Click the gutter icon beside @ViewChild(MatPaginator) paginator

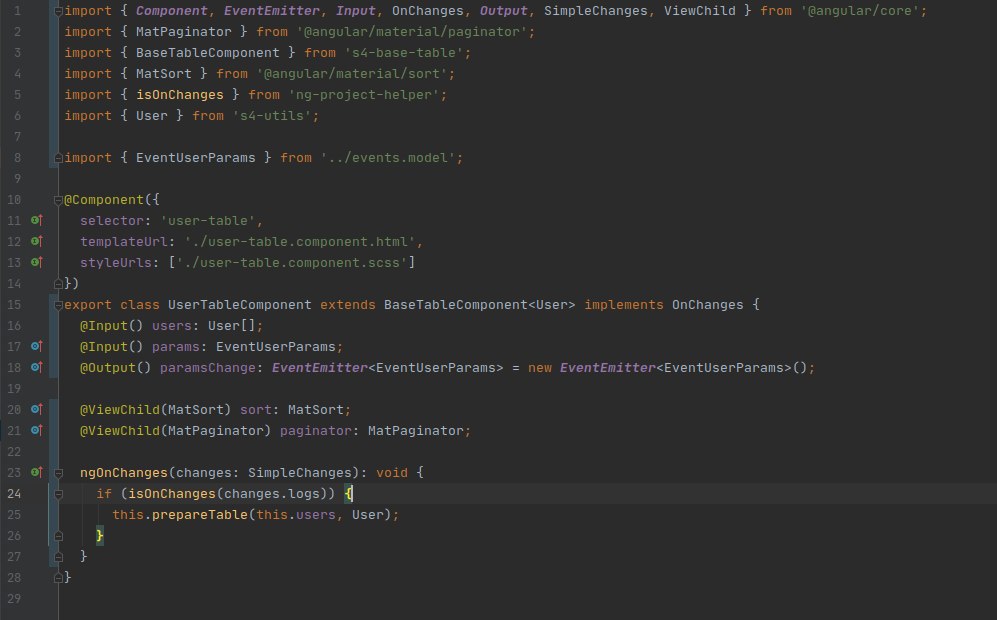37,431
